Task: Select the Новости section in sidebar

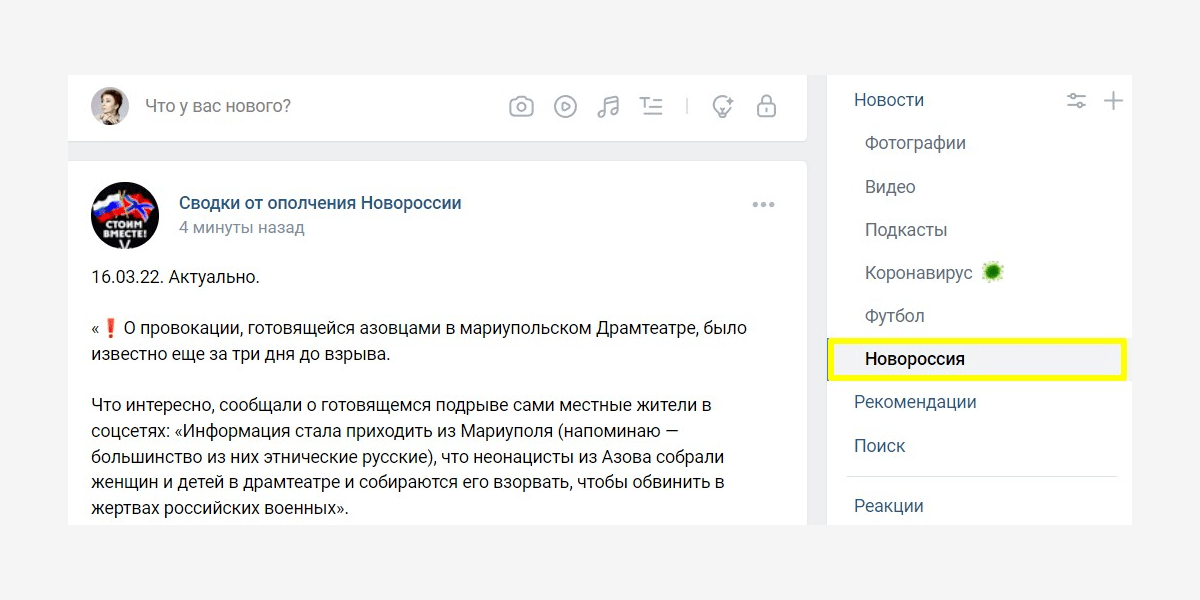Action: point(889,100)
